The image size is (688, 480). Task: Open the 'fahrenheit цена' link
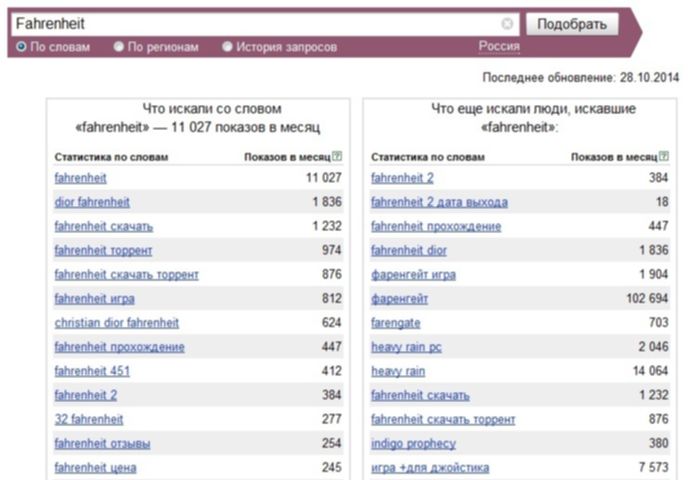tap(95, 468)
